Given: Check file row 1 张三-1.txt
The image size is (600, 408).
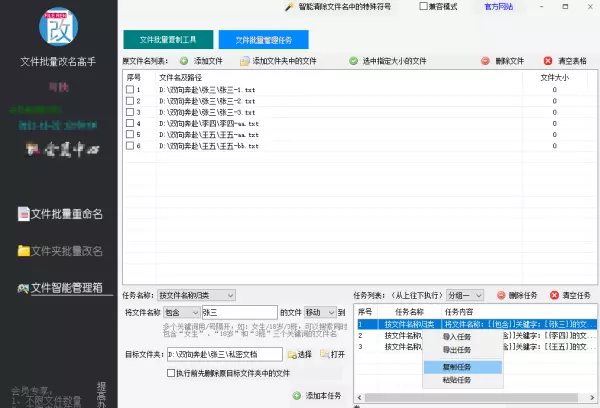Looking at the screenshot, I should click(130, 89).
